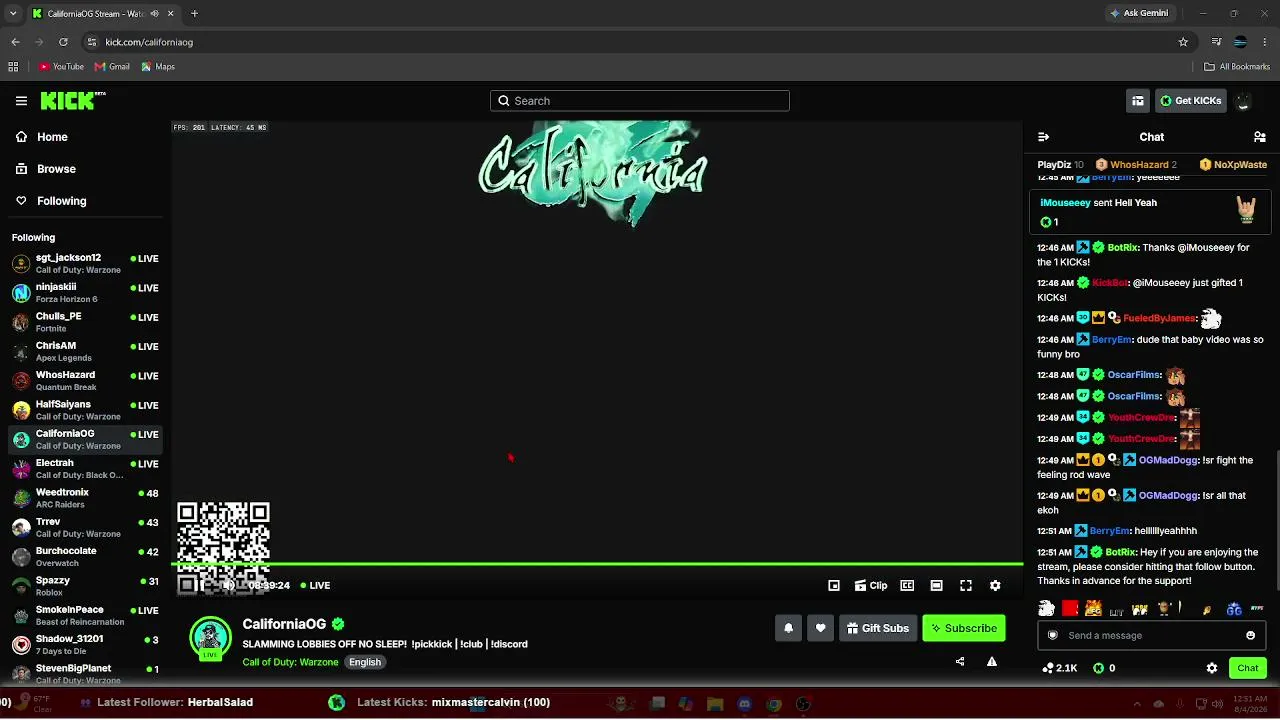Open Gmail bookmark
The height and width of the screenshot is (720, 1280).
[112, 67]
